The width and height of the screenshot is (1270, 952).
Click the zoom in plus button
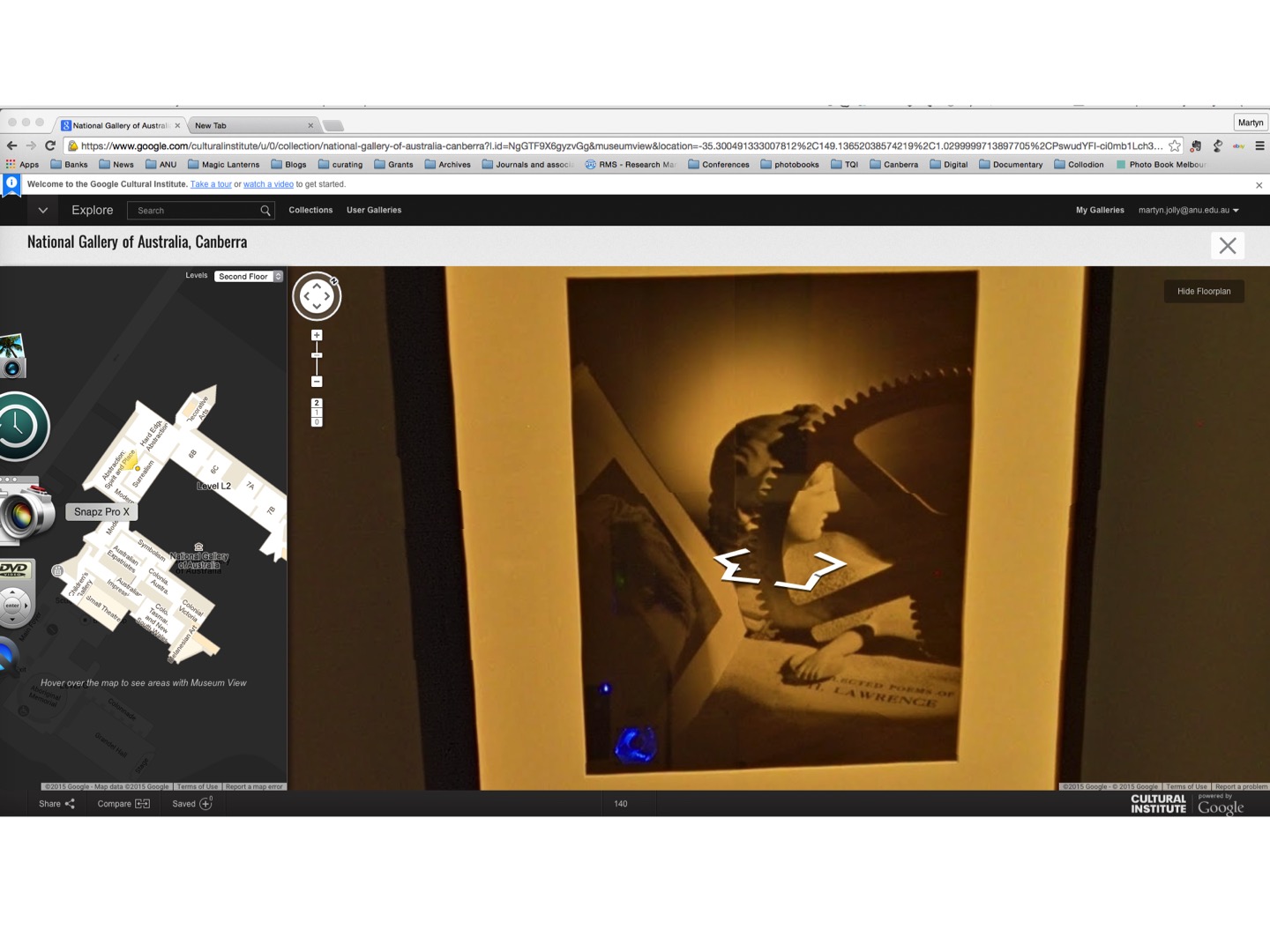click(317, 335)
